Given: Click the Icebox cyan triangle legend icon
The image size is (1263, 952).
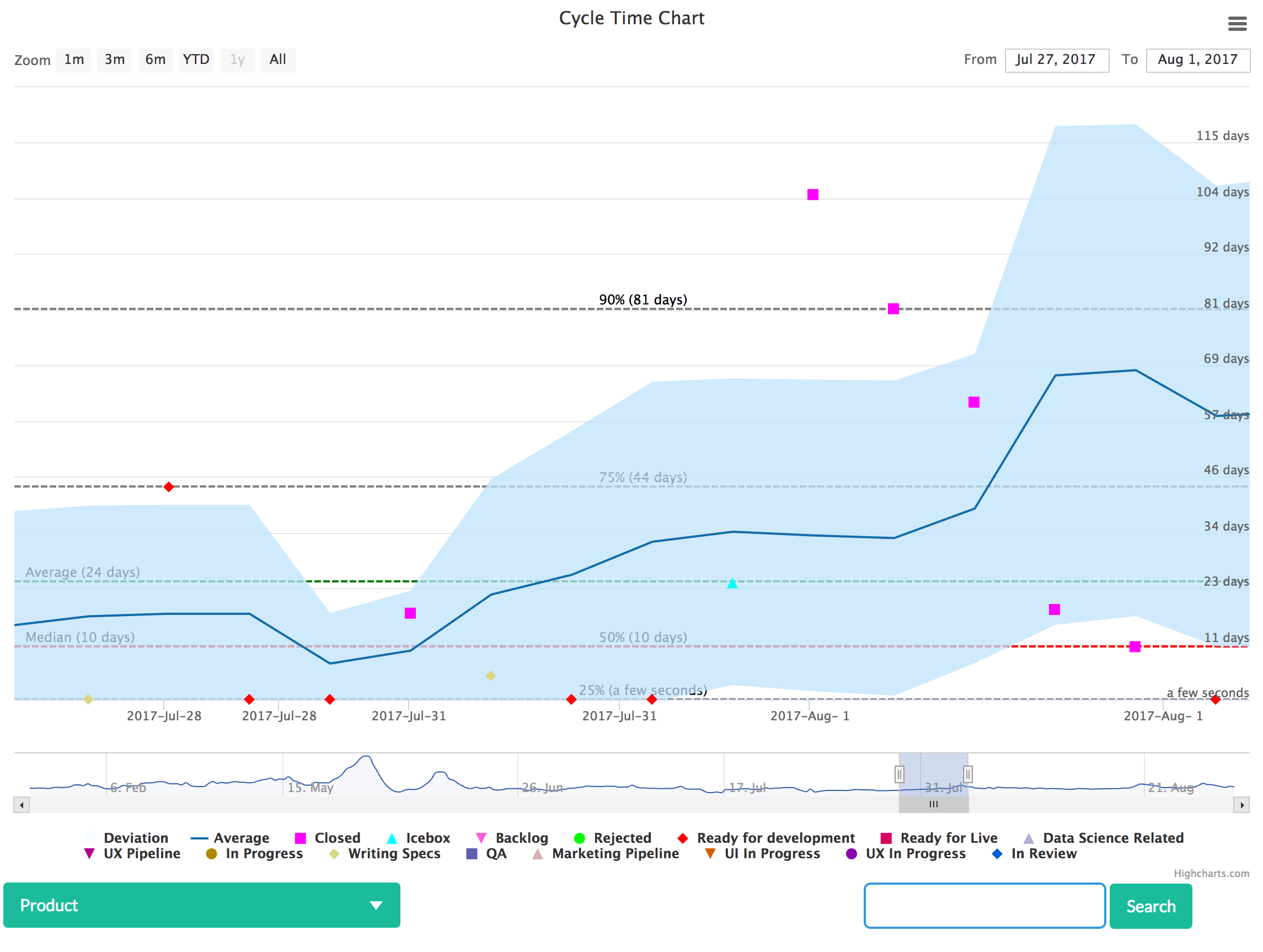Looking at the screenshot, I should pos(392,838).
